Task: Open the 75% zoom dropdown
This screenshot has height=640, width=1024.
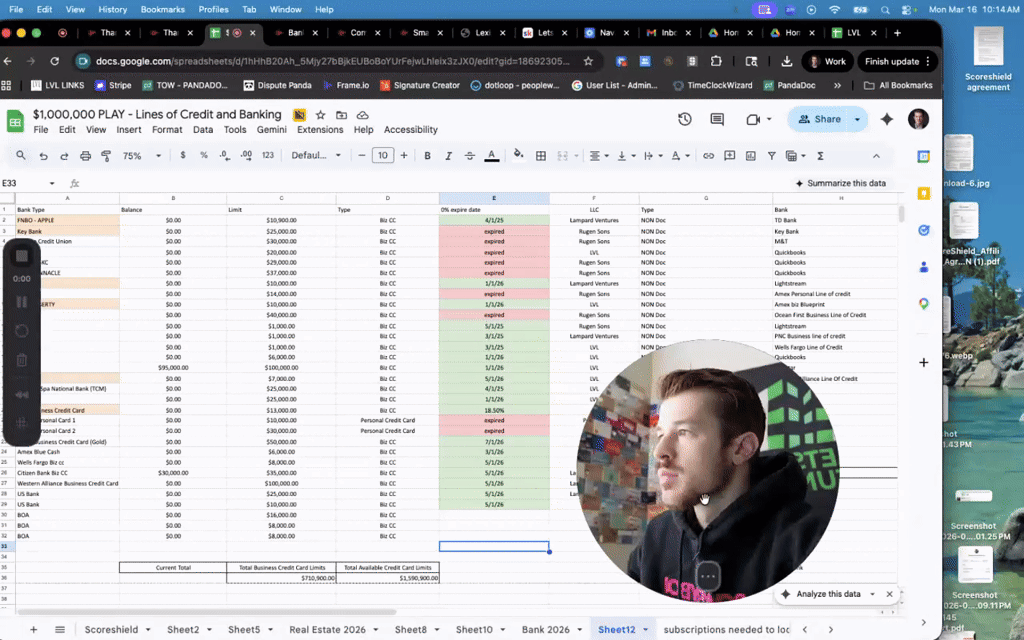Action: 142,155
